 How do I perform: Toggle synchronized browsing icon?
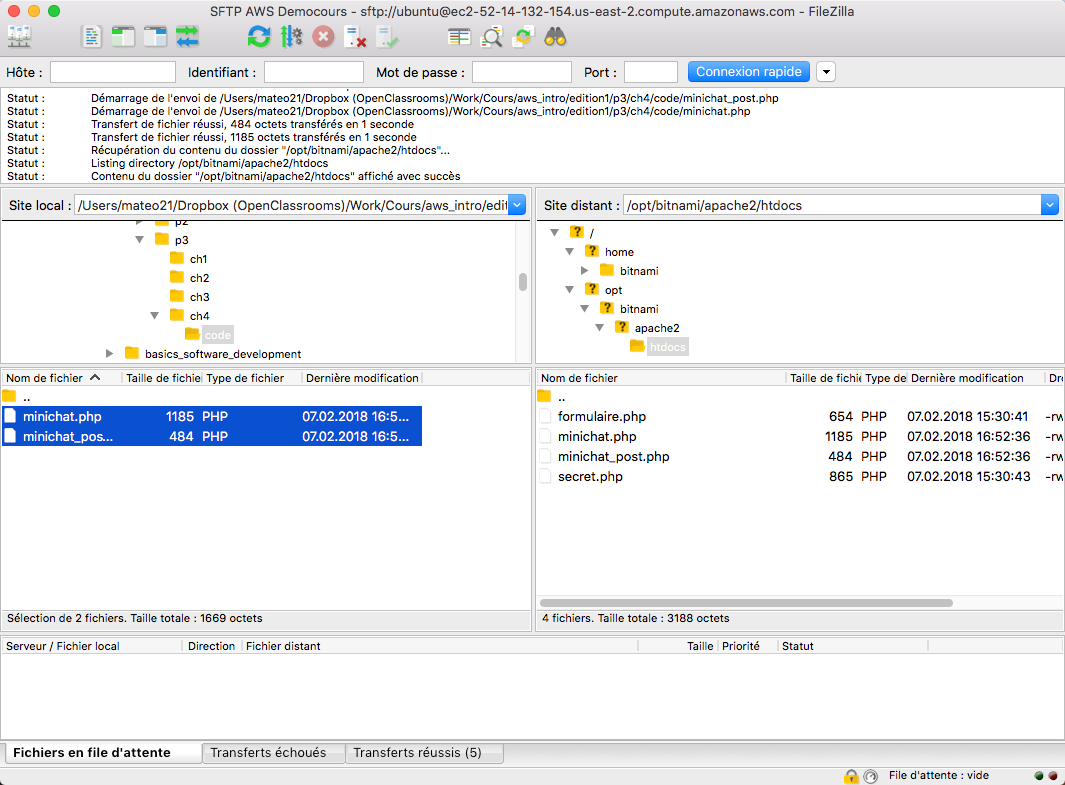tap(523, 38)
